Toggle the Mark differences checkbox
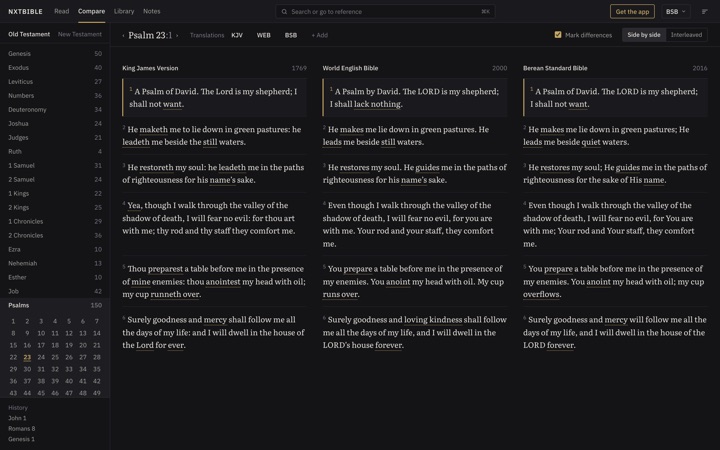720x450 pixels. (x=558, y=35)
